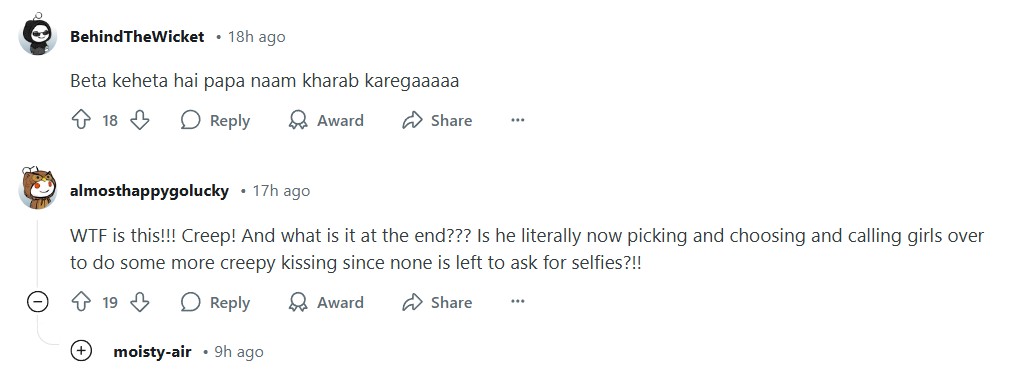Share BehindTheWicket's comment
The width and height of the screenshot is (1016, 381).
437,121
